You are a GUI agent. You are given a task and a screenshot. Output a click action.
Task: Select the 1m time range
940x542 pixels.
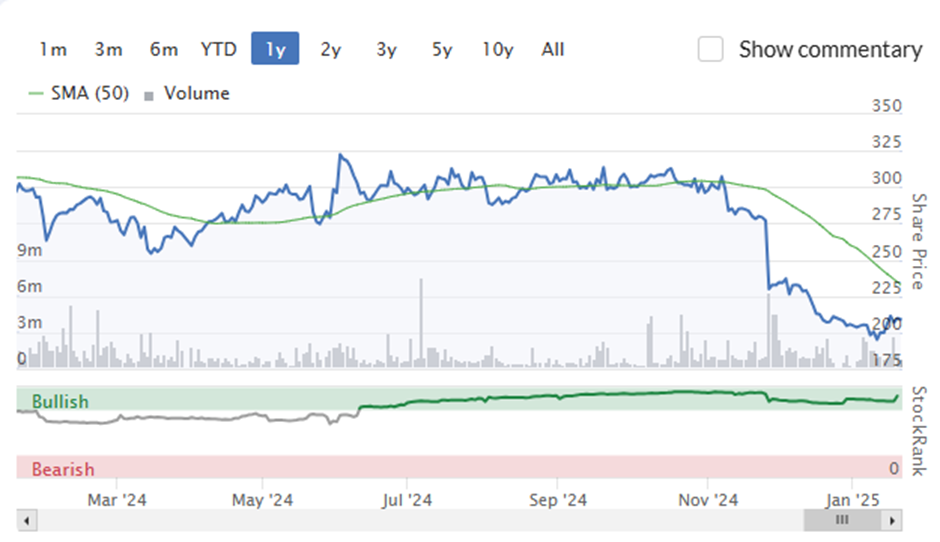coord(53,49)
